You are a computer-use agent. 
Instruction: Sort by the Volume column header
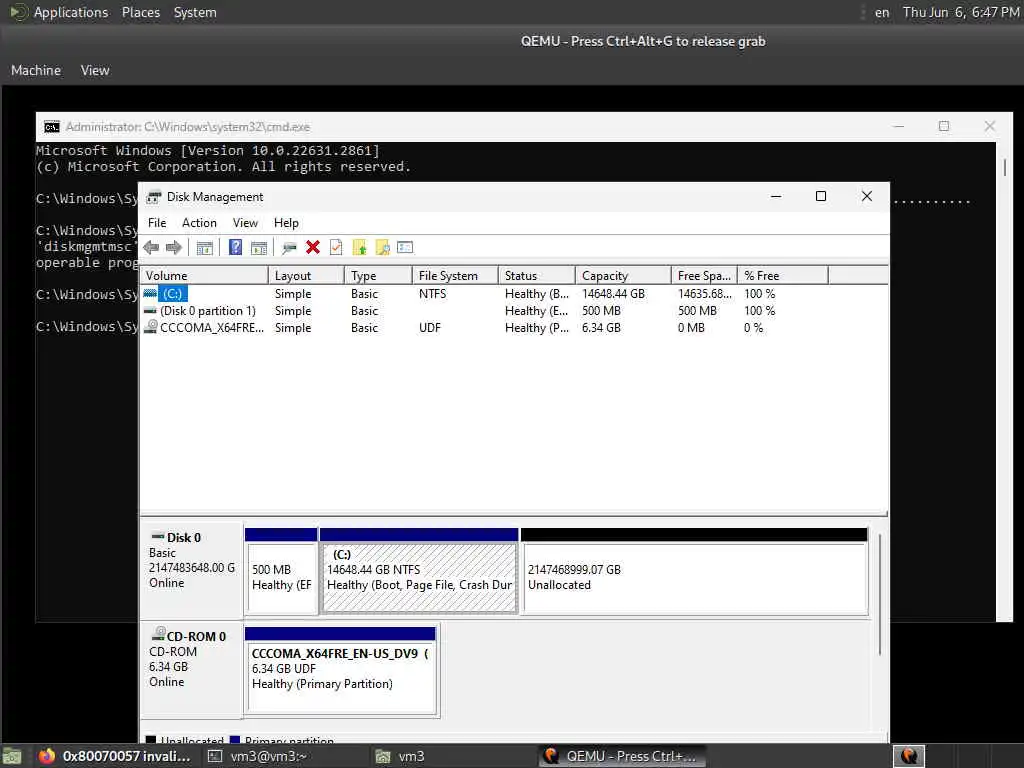[204, 276]
